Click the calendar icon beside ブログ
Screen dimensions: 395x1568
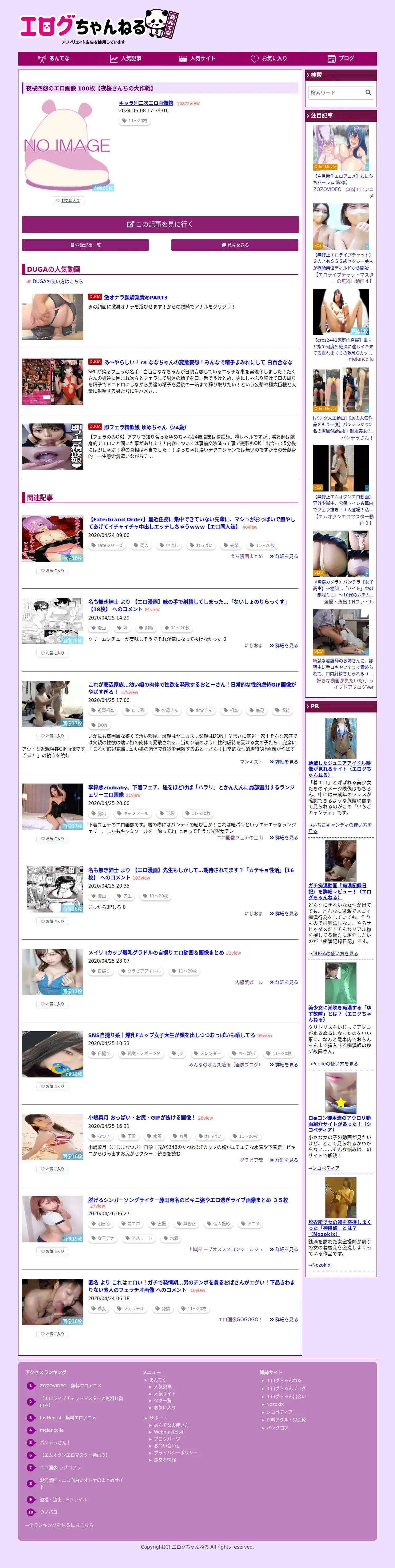(x=332, y=59)
